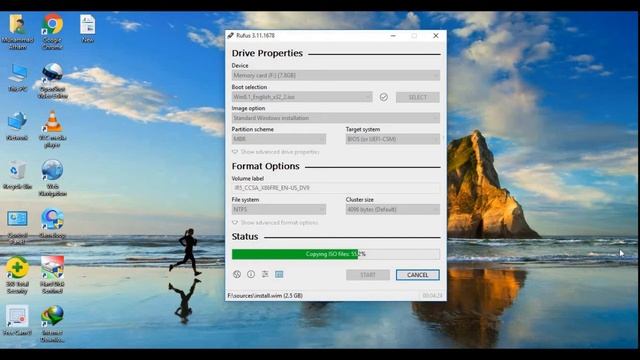Screen dimensions: 640x360
Task: Open Hard Disk Sentinel shortcut
Action: (x=52, y=276)
